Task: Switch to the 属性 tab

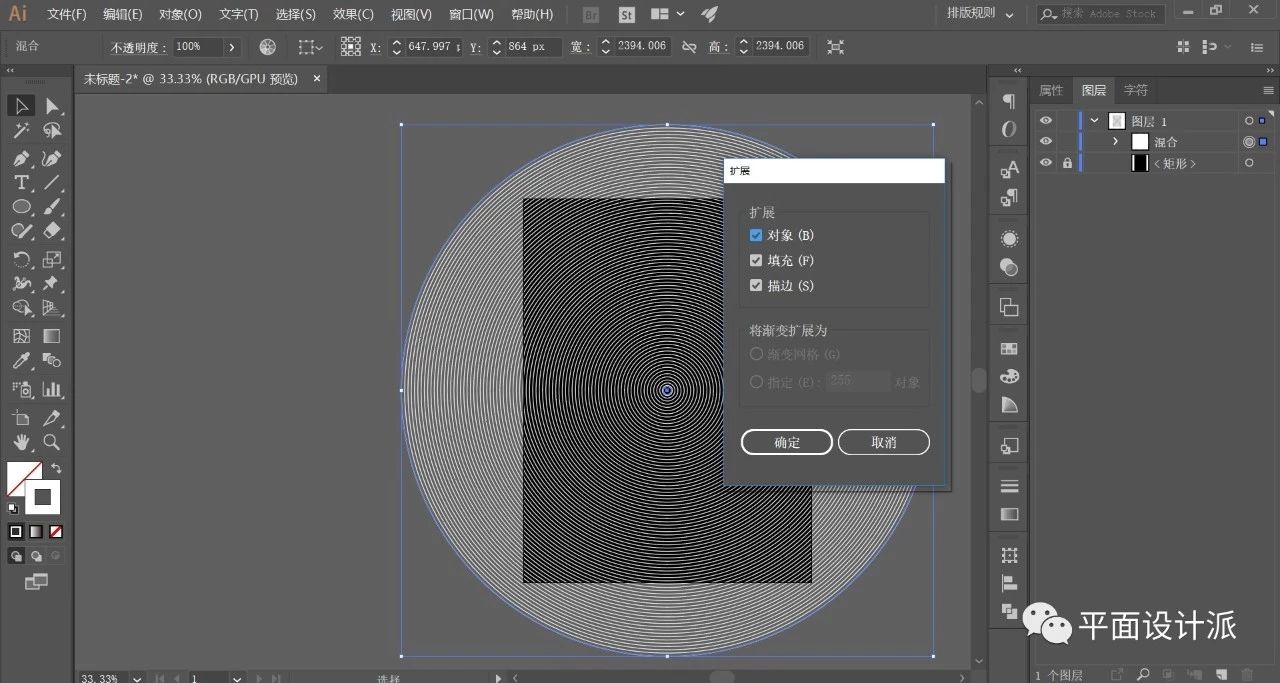Action: click(x=1051, y=90)
